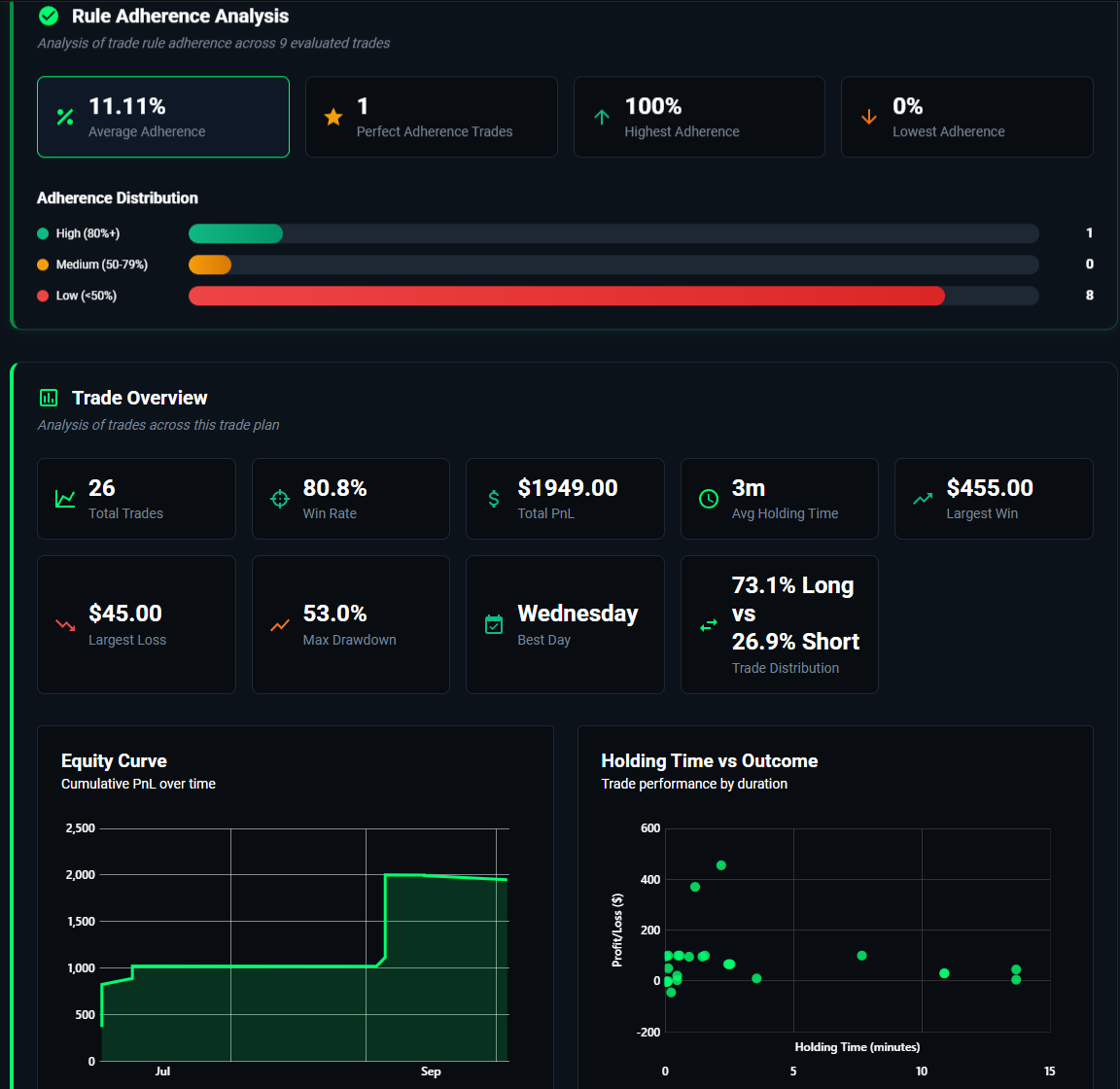Click the up arrow icon for Highest Adherence

point(602,118)
